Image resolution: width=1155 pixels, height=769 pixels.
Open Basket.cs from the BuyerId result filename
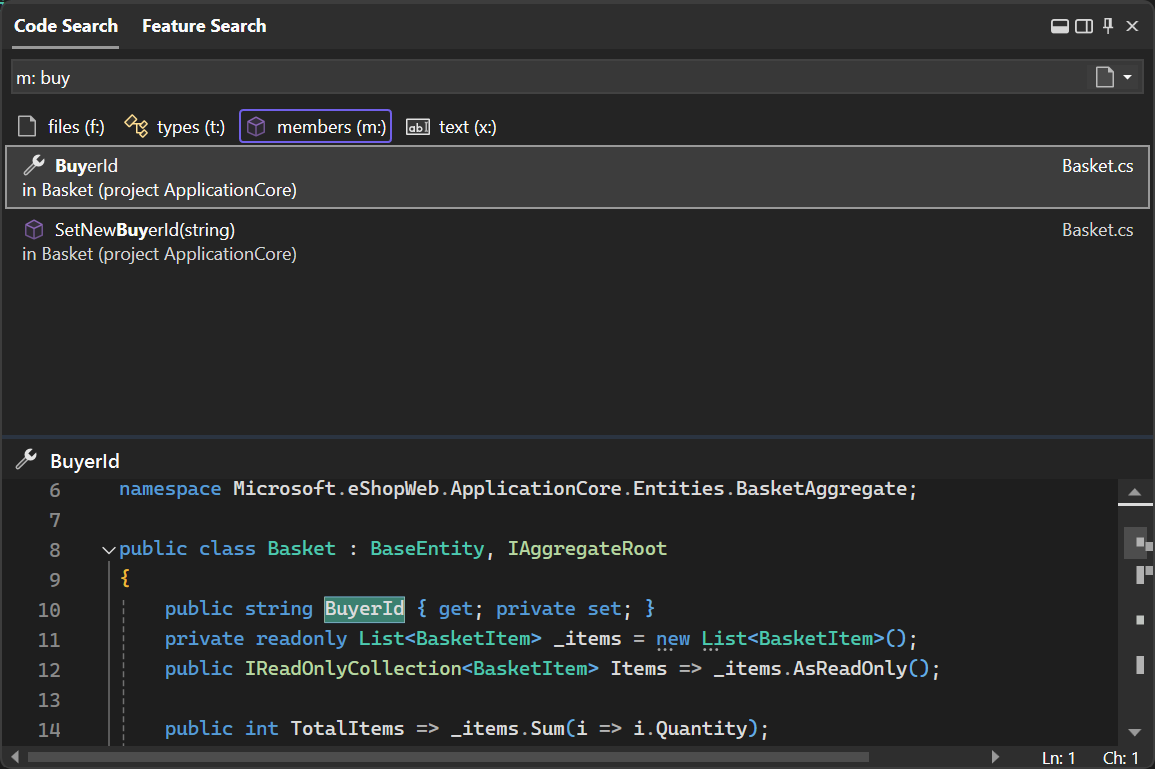(x=1097, y=165)
